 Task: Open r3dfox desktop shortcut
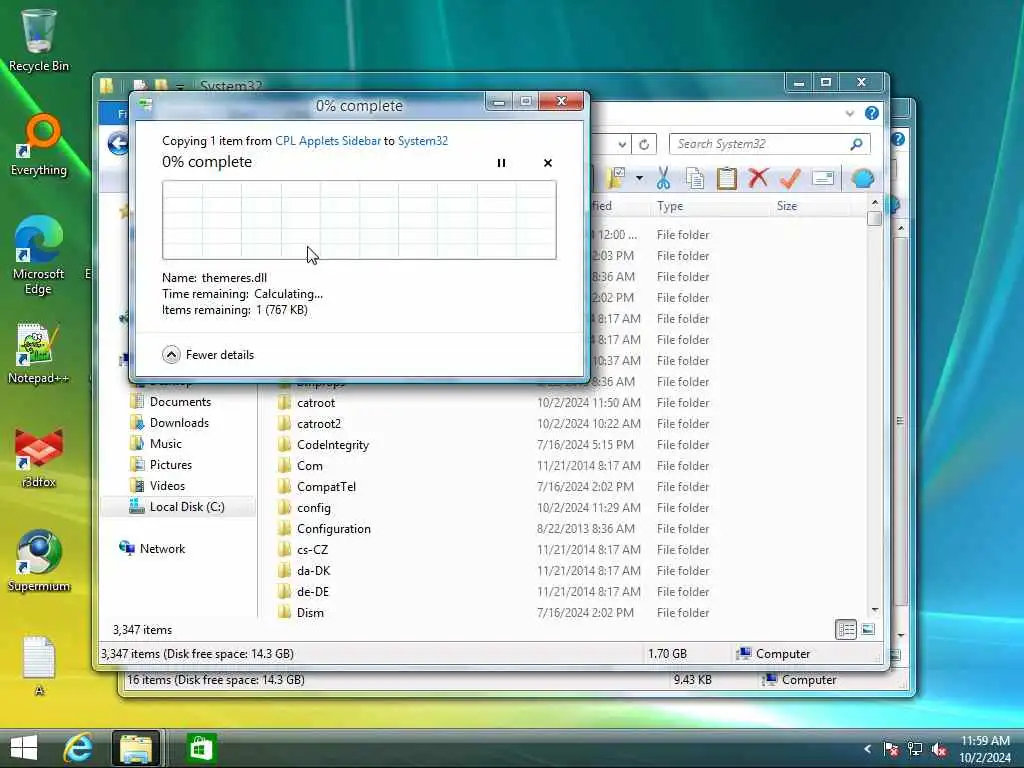pos(39,457)
